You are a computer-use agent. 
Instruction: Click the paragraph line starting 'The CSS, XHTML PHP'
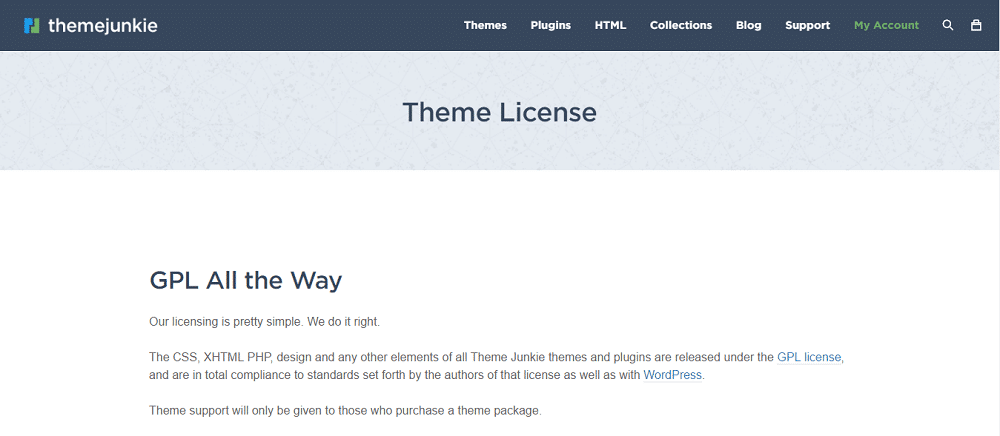tap(460, 357)
